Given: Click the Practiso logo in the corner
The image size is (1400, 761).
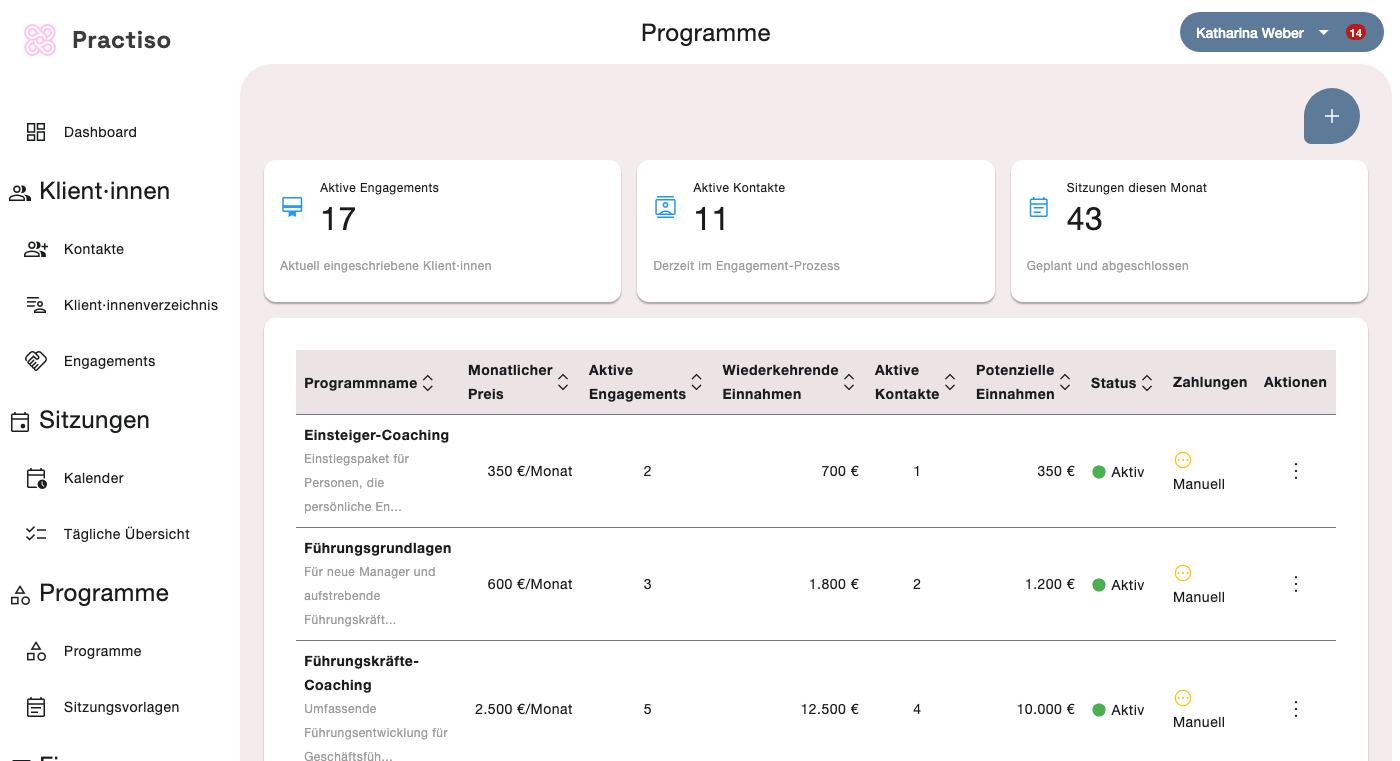Looking at the screenshot, I should point(40,39).
